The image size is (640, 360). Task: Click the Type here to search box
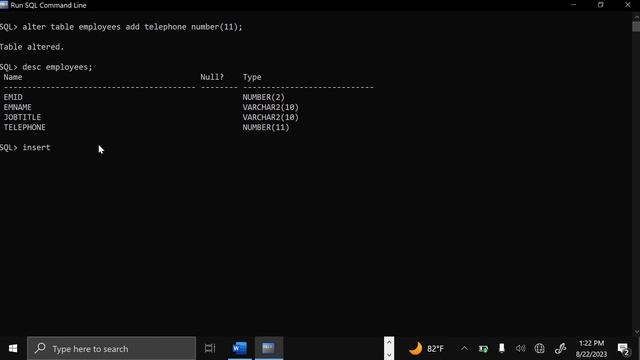(111, 349)
